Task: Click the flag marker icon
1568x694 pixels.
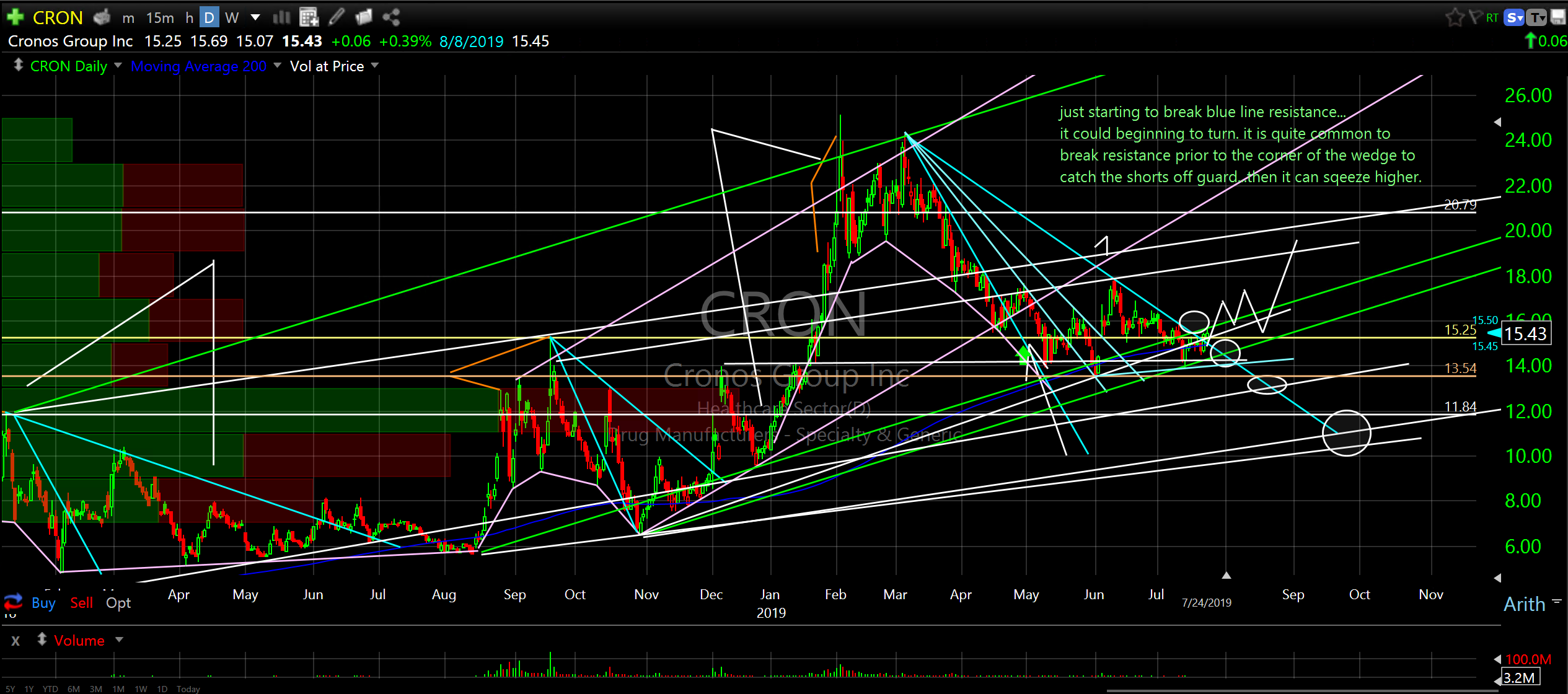Action: click(1475, 17)
